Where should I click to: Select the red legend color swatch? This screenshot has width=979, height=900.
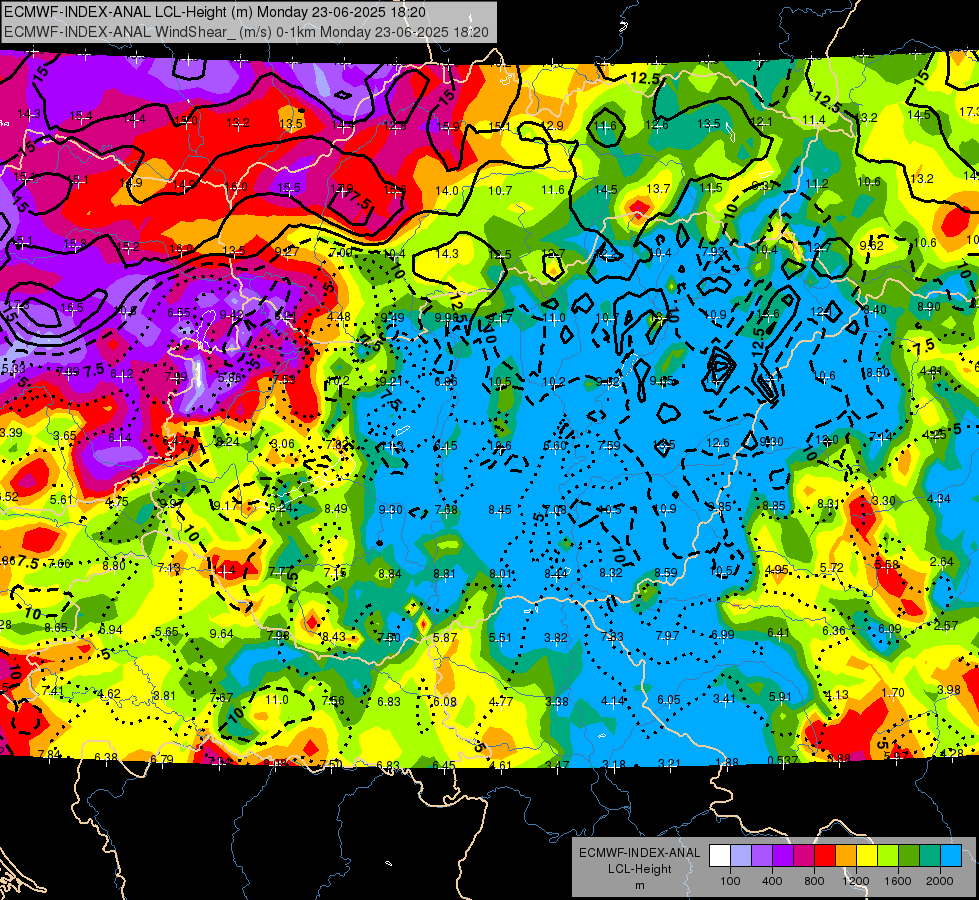(825, 856)
